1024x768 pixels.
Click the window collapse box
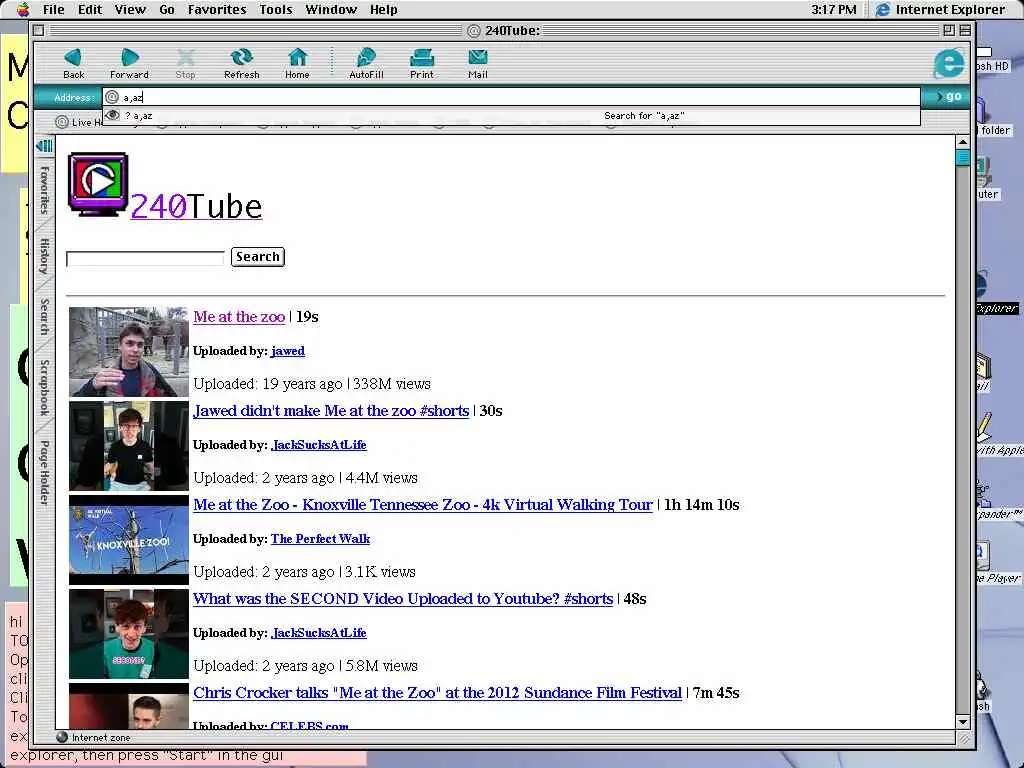tap(965, 30)
